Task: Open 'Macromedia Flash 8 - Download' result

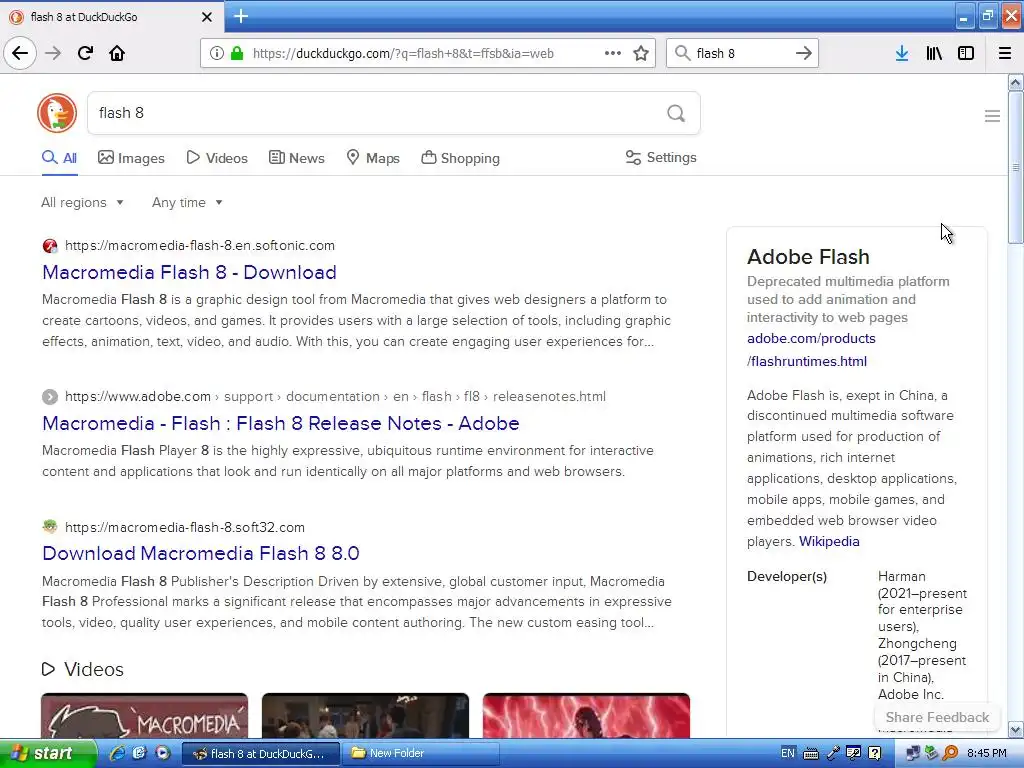Action: coord(189,272)
